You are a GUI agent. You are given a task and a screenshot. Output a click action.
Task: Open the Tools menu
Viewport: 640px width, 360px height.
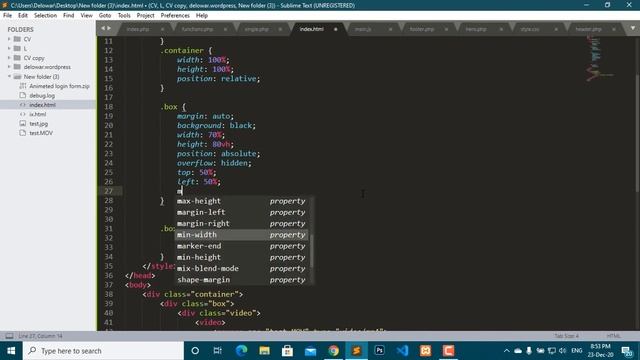tap(124, 16)
